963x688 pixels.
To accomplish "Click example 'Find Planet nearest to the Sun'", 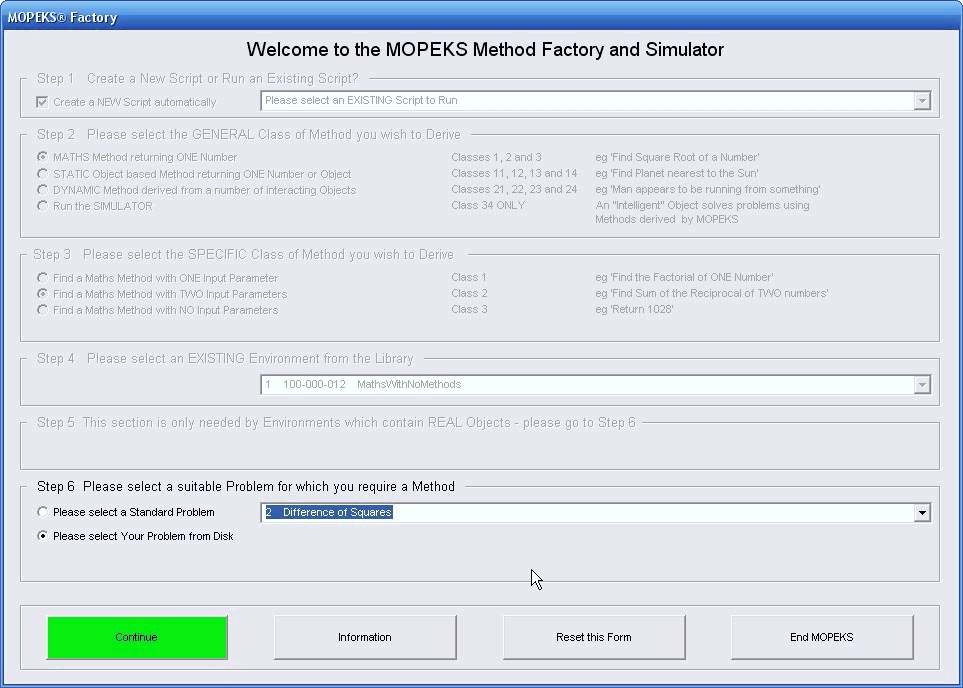I will tap(677, 173).
